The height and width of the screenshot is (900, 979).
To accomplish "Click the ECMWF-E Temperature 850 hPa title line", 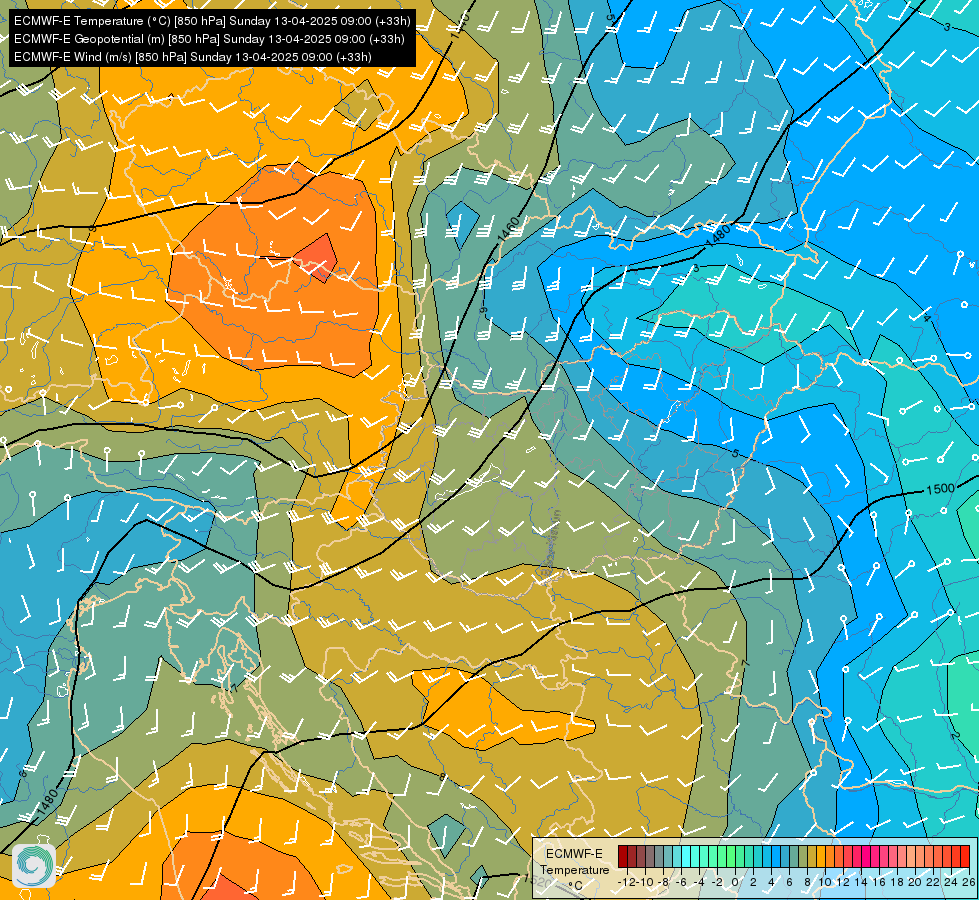I will [212, 21].
